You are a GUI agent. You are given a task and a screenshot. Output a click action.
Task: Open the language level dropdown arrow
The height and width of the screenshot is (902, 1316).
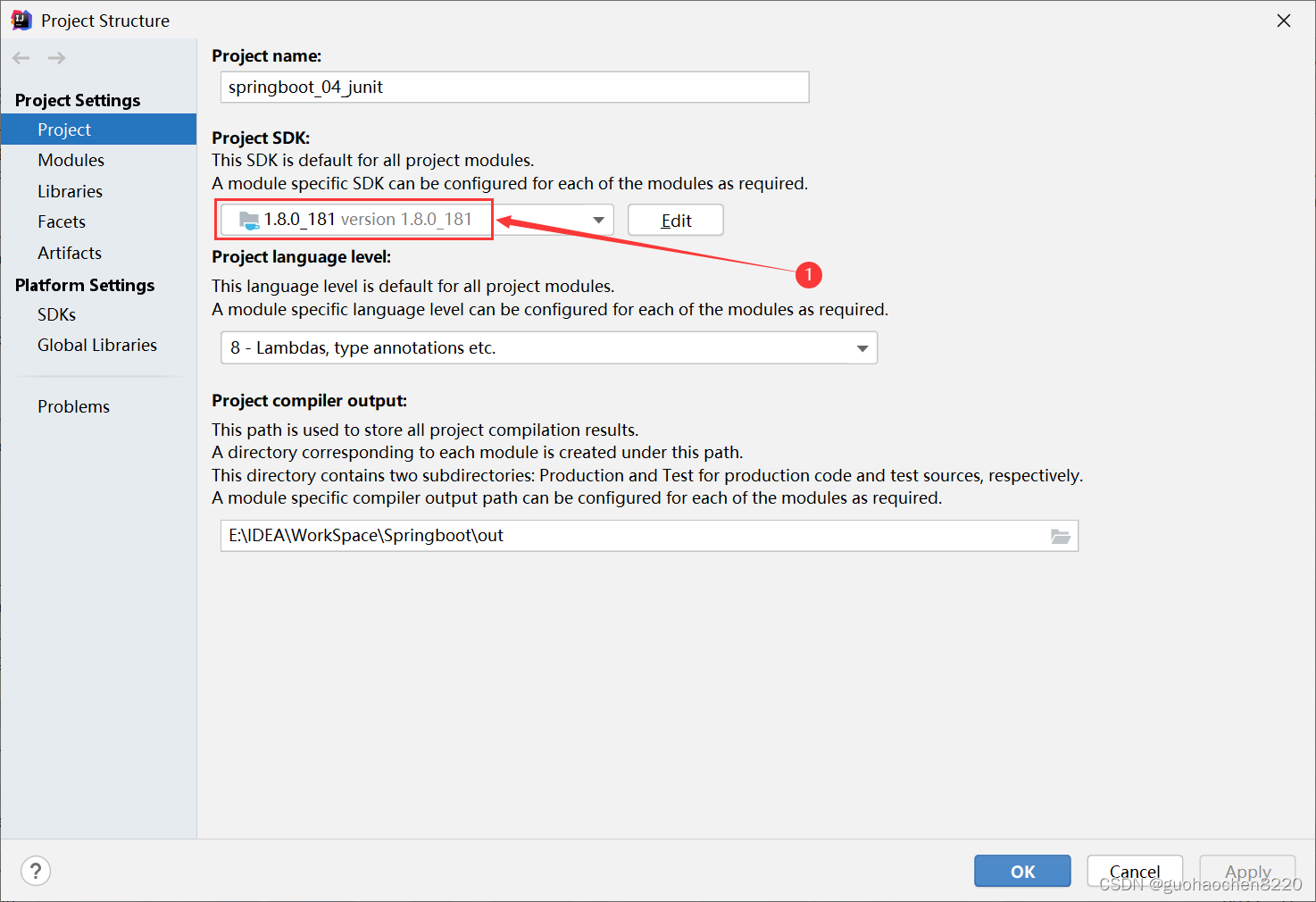862,348
